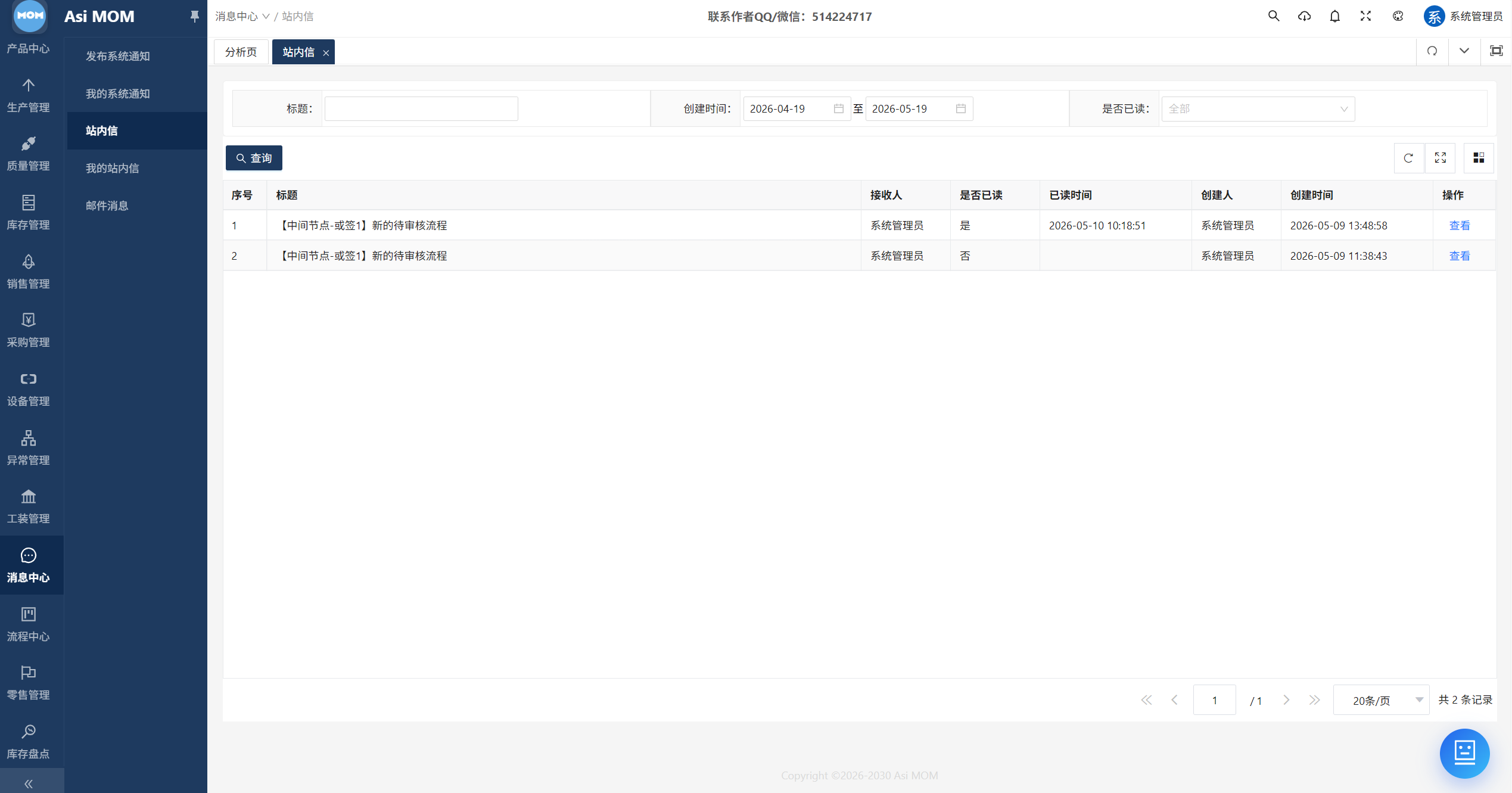The height and width of the screenshot is (793, 1512).
Task: Close the 站内信 tab
Action: point(326,53)
